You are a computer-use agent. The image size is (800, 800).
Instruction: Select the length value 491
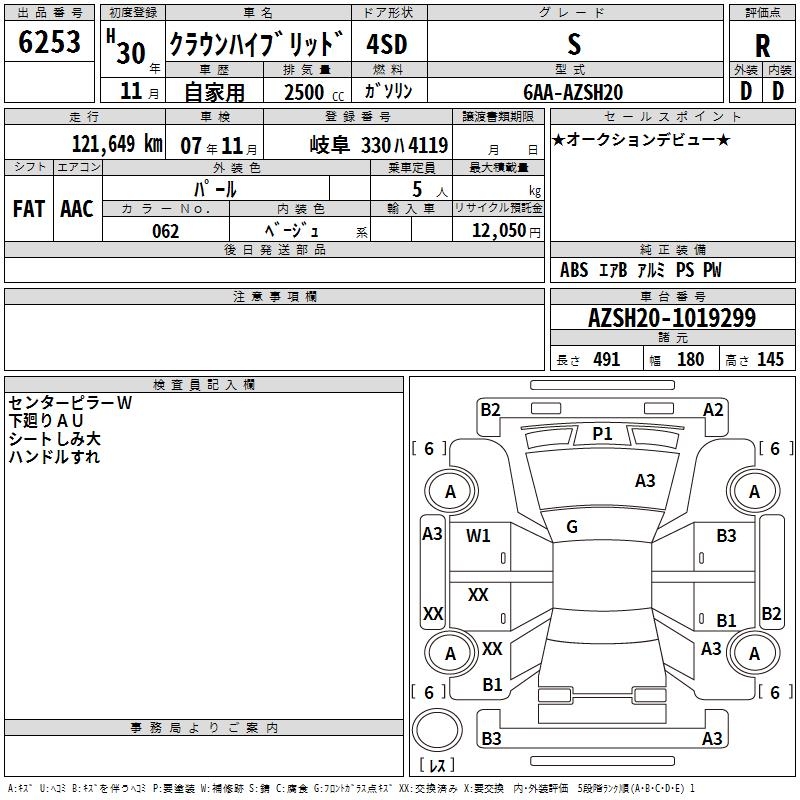[607, 359]
